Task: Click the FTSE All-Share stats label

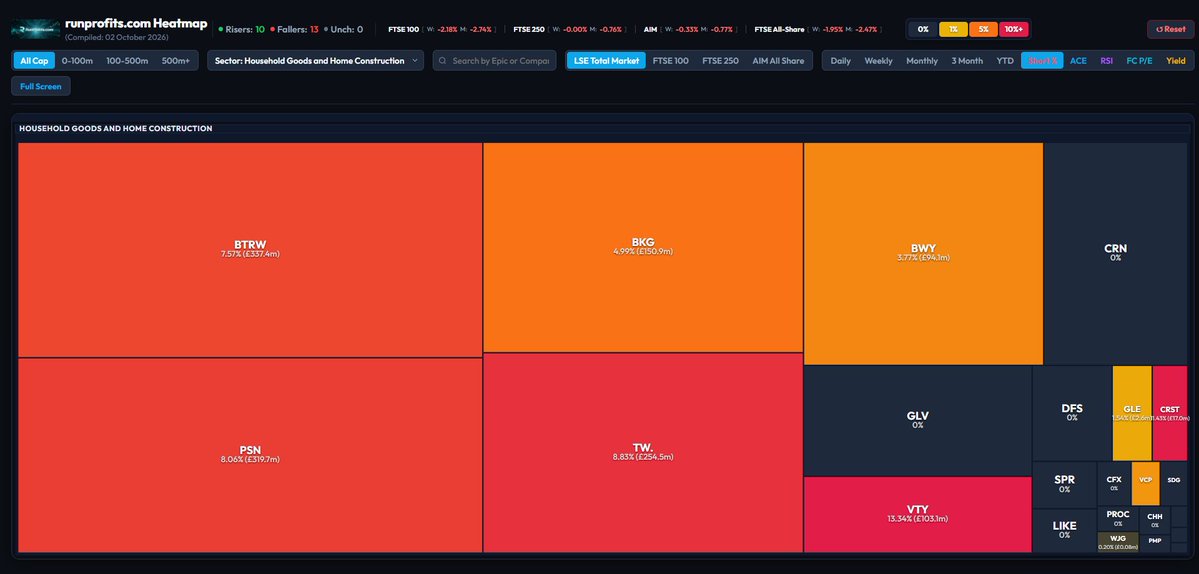Action: (780, 29)
